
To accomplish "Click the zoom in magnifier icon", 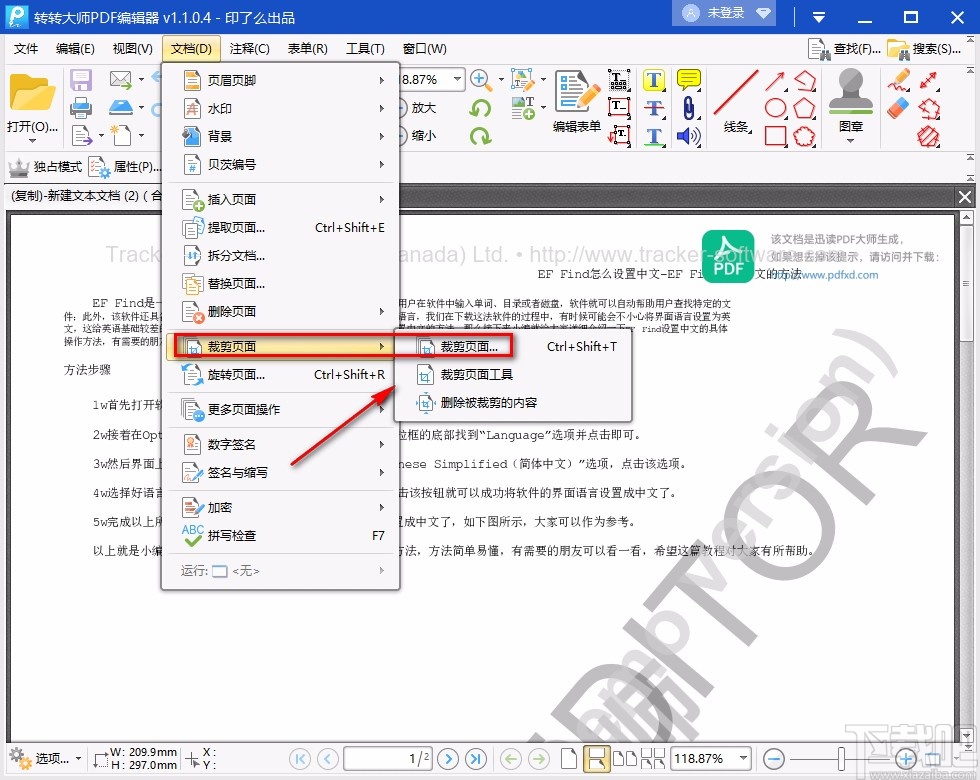I will pos(480,79).
